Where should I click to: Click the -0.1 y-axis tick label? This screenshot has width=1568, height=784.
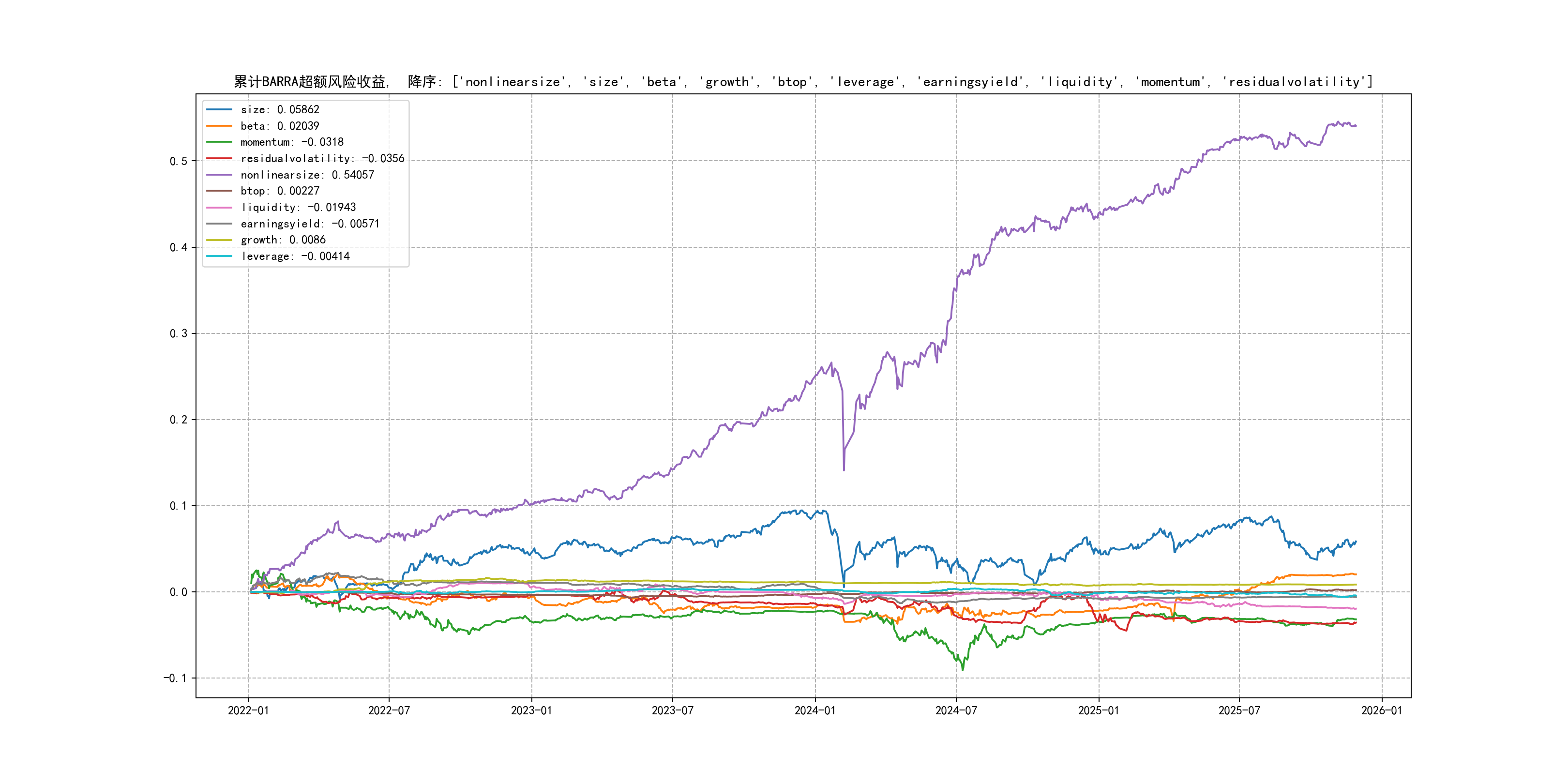pos(175,678)
